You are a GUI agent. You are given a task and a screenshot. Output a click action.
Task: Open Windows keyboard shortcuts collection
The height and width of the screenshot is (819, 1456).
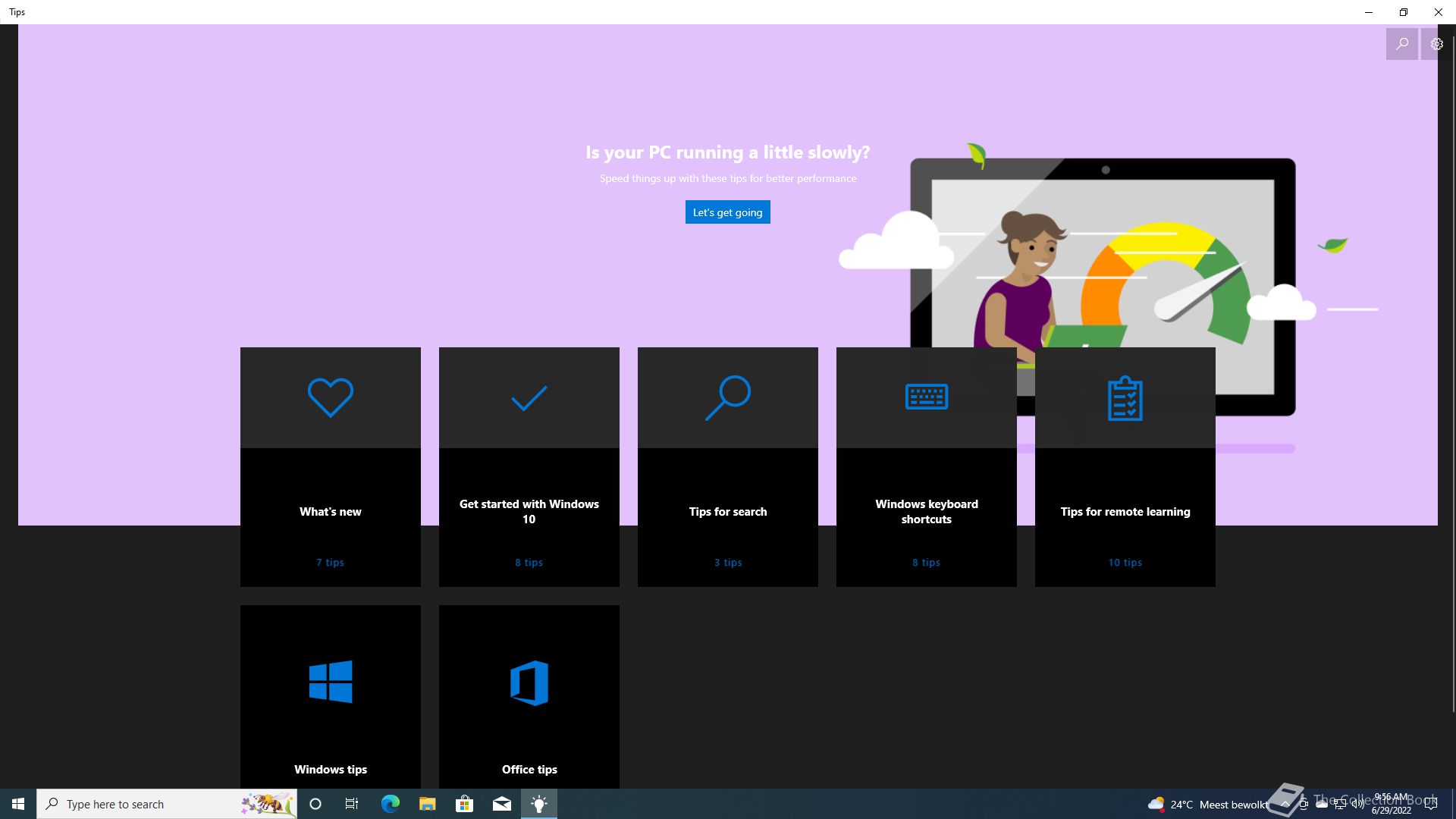[927, 512]
